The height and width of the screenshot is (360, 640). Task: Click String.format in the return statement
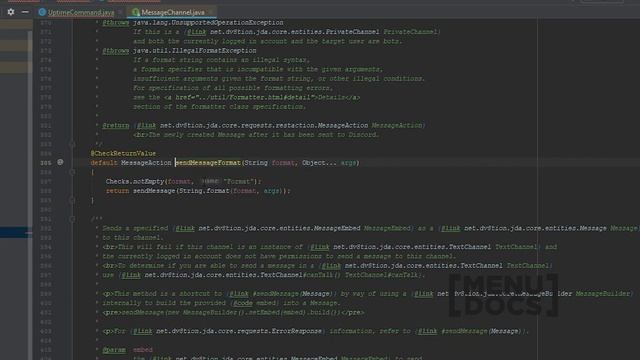204,191
